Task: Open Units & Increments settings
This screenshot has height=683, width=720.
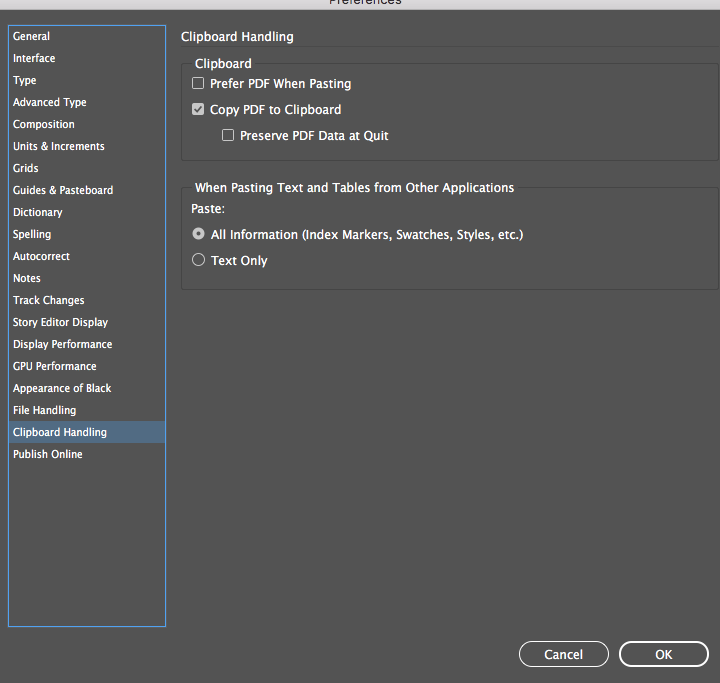Action: pos(59,146)
